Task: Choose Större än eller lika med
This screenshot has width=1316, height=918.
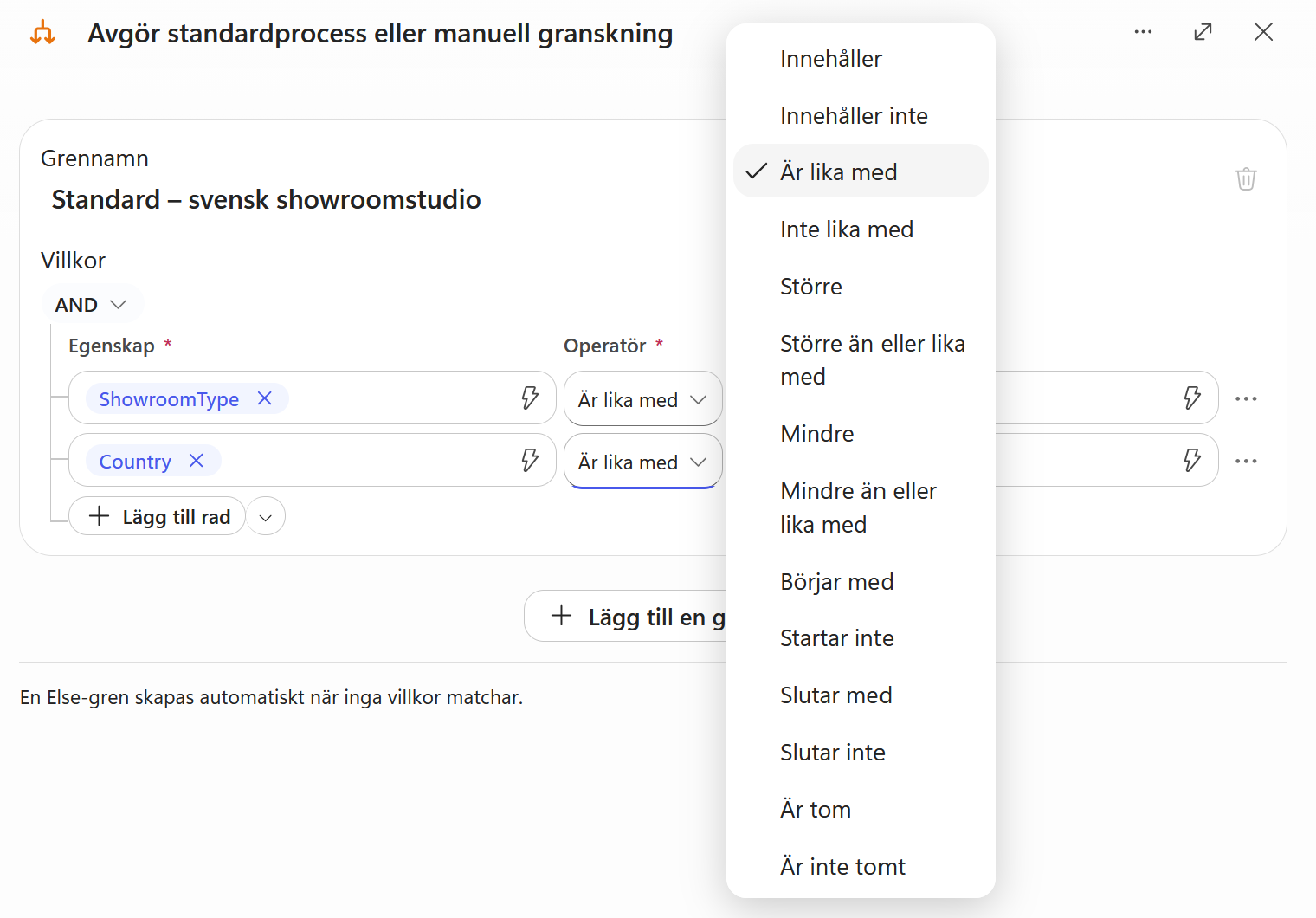Action: tap(861, 360)
